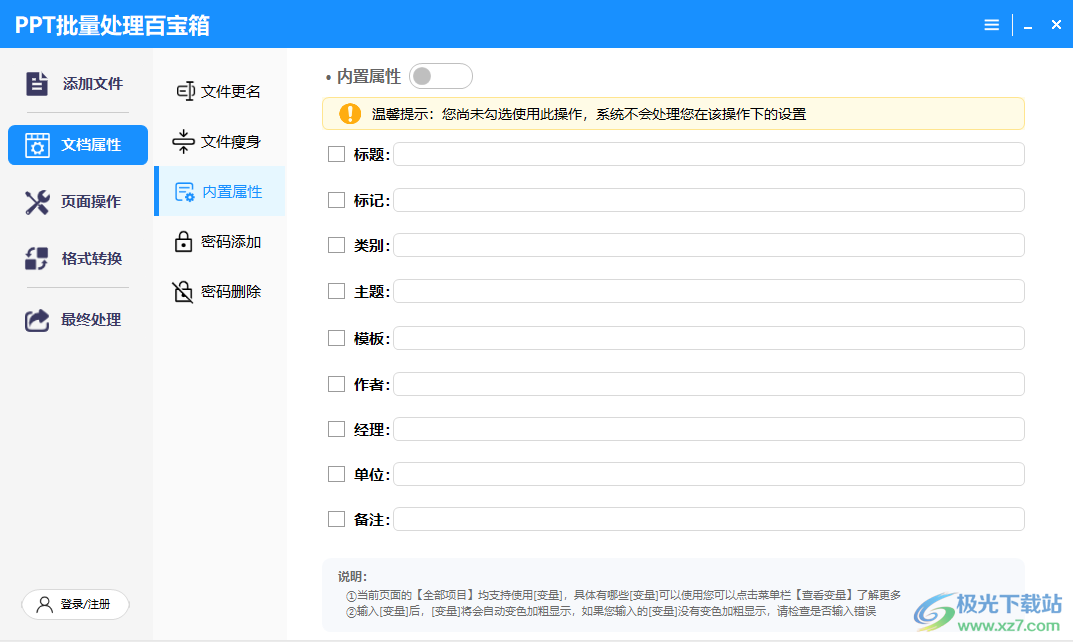Click into the 备注 text field

tap(708, 519)
